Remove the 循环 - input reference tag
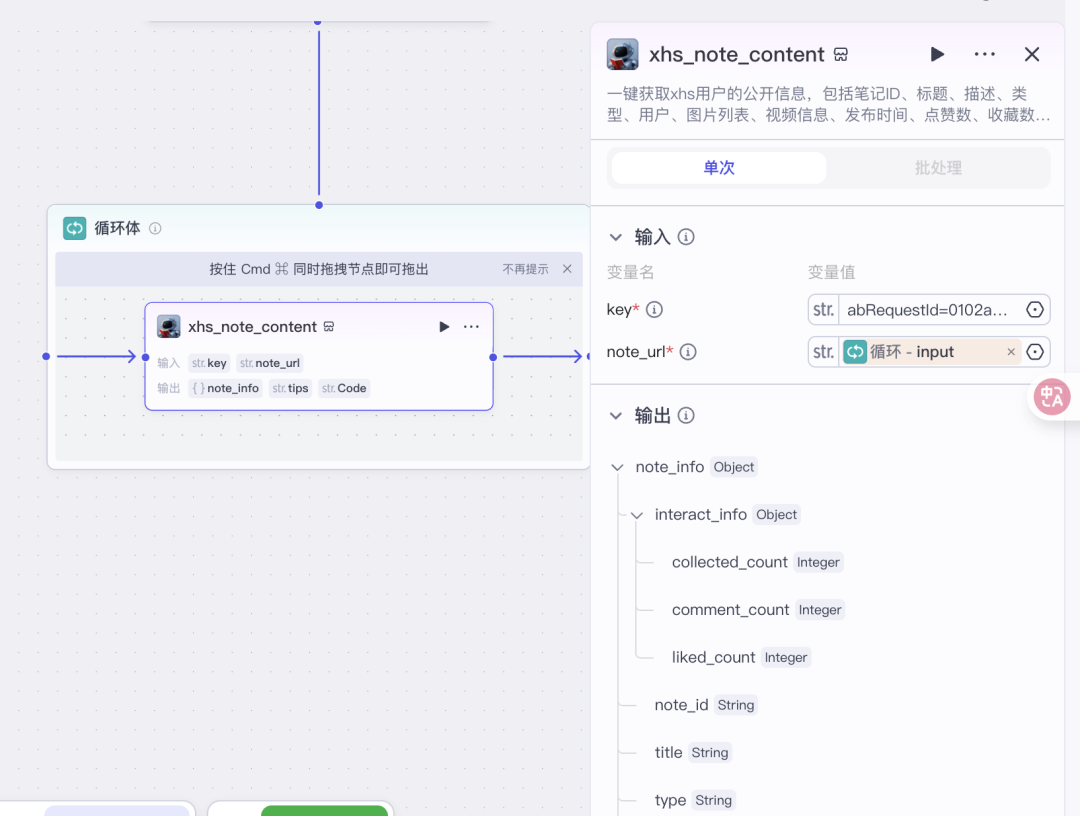This screenshot has width=1080, height=816. pos(1010,352)
